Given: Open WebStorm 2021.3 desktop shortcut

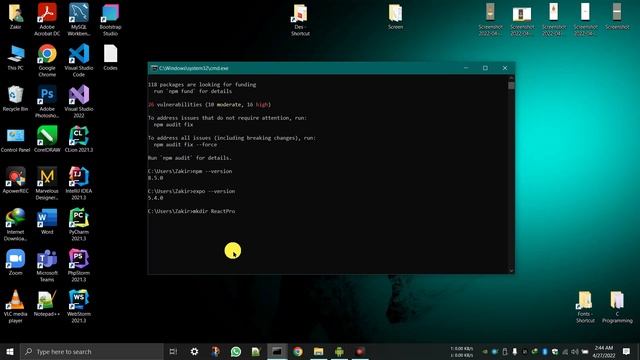Looking at the screenshot, I should click(79, 306).
